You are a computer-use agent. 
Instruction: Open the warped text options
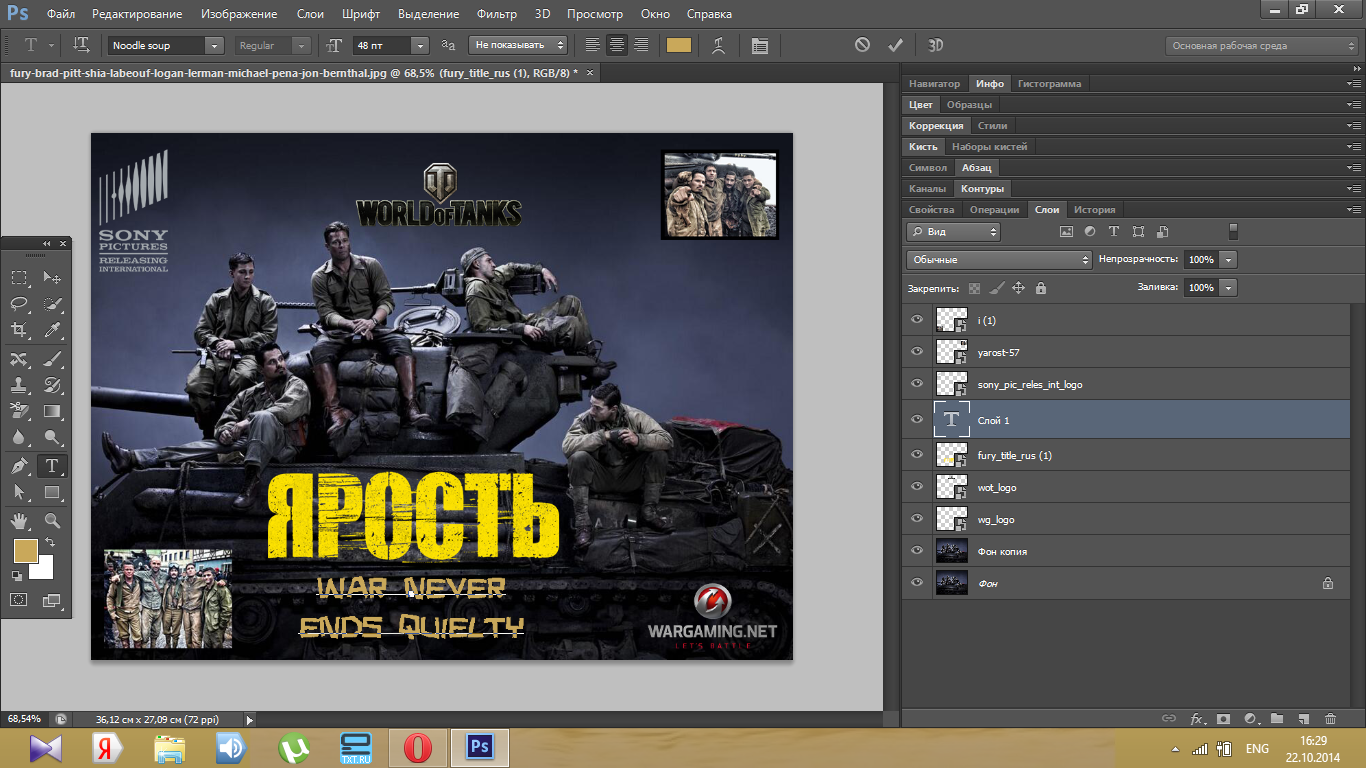(718, 45)
